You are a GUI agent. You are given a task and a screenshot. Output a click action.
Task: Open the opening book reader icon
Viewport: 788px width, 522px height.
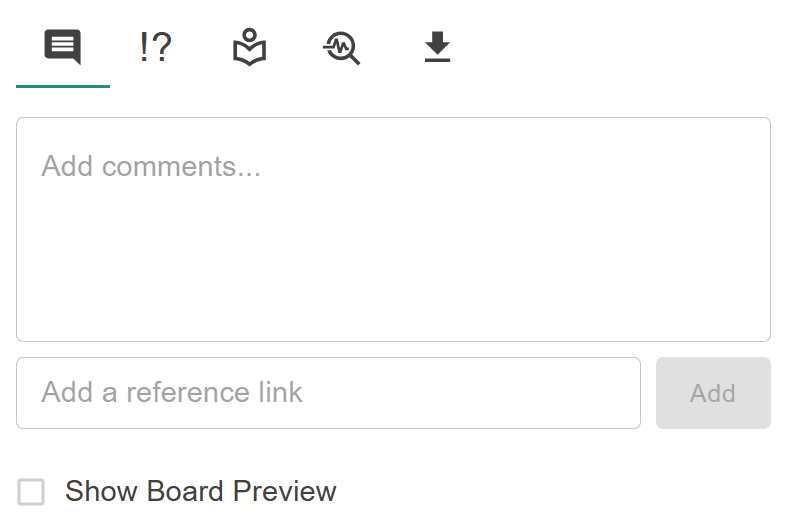point(249,47)
